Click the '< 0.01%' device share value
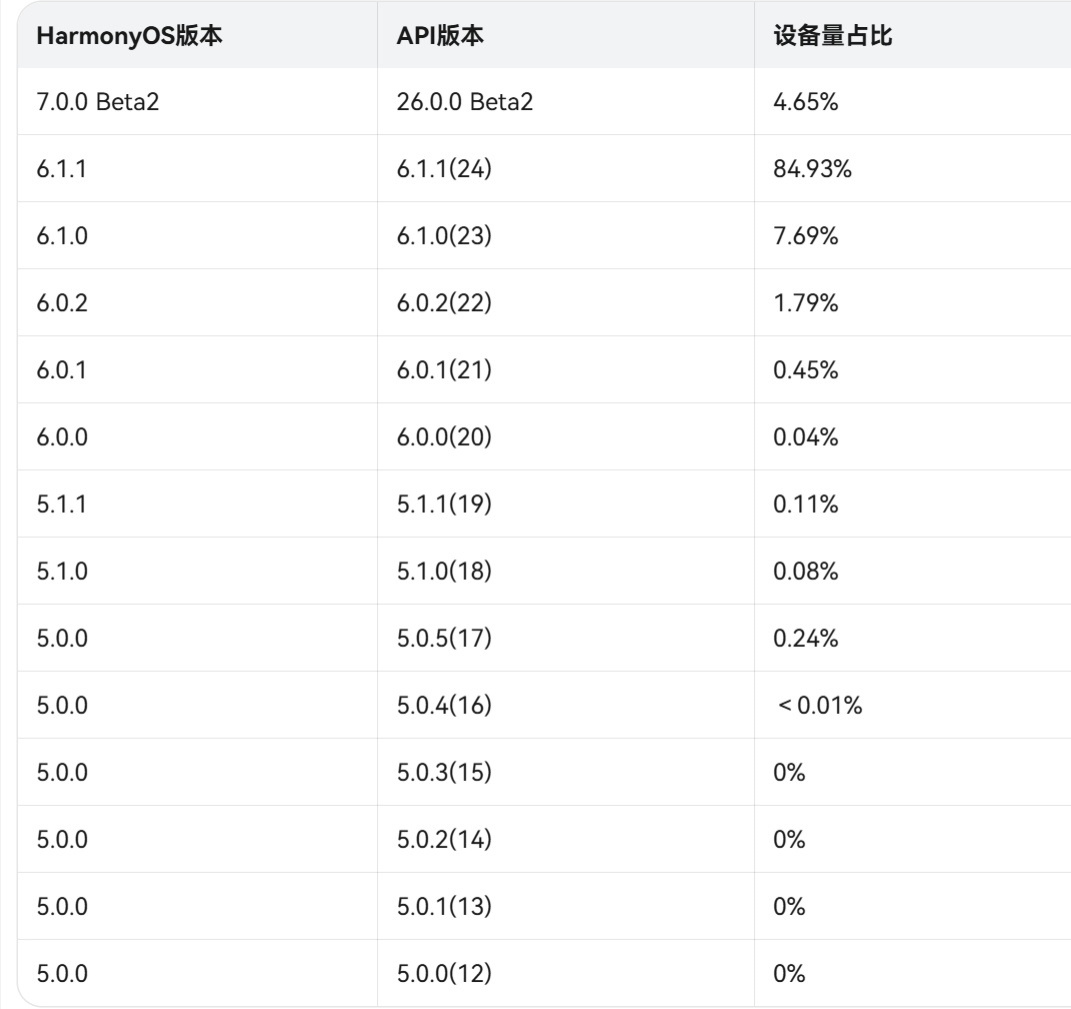Image resolution: width=1071 pixels, height=1009 pixels. click(x=820, y=705)
